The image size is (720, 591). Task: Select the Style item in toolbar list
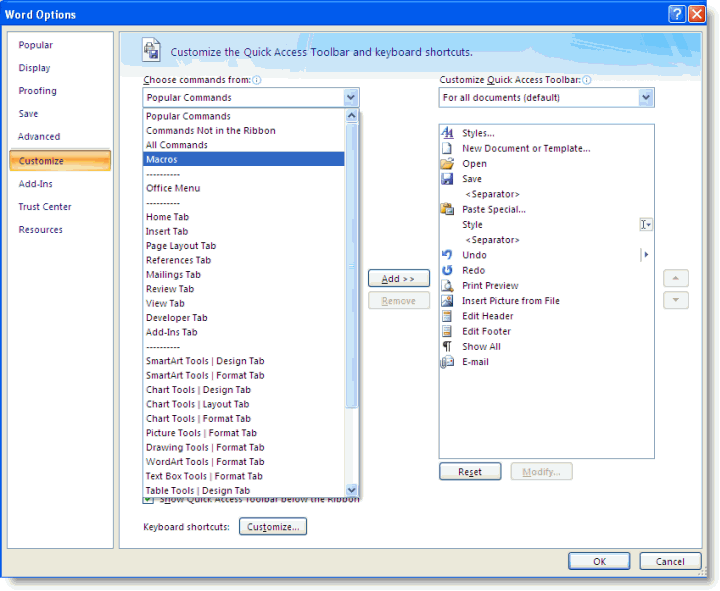point(546,225)
